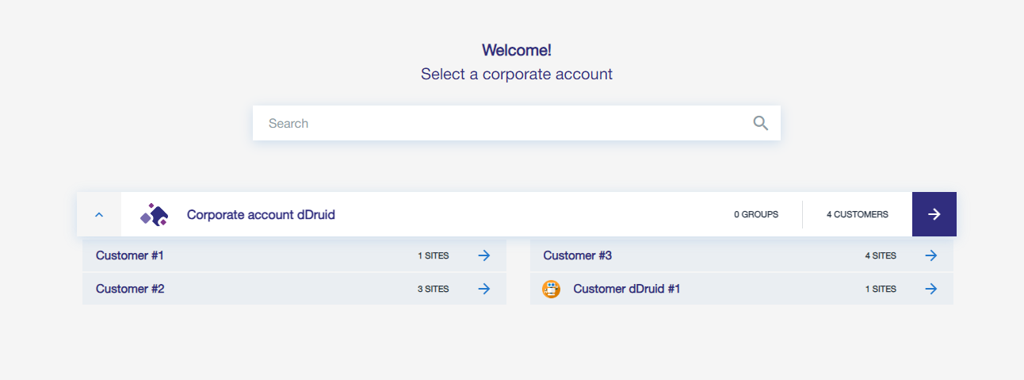This screenshot has height=380, width=1024.
Task: Open Customer #1 using its arrow icon
Action: [x=484, y=255]
